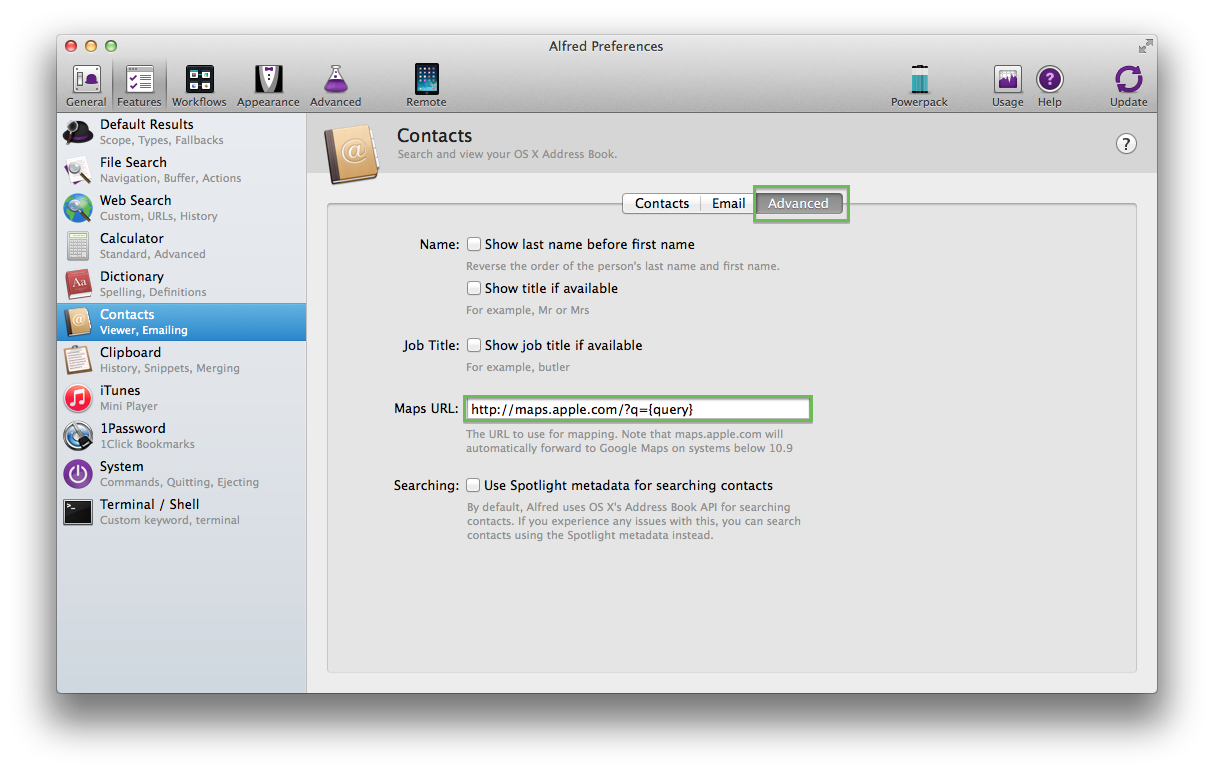Screen dimensions: 1214x772
Task: Click 'Spelling, Definitions' subtitle text
Action: 153,292
